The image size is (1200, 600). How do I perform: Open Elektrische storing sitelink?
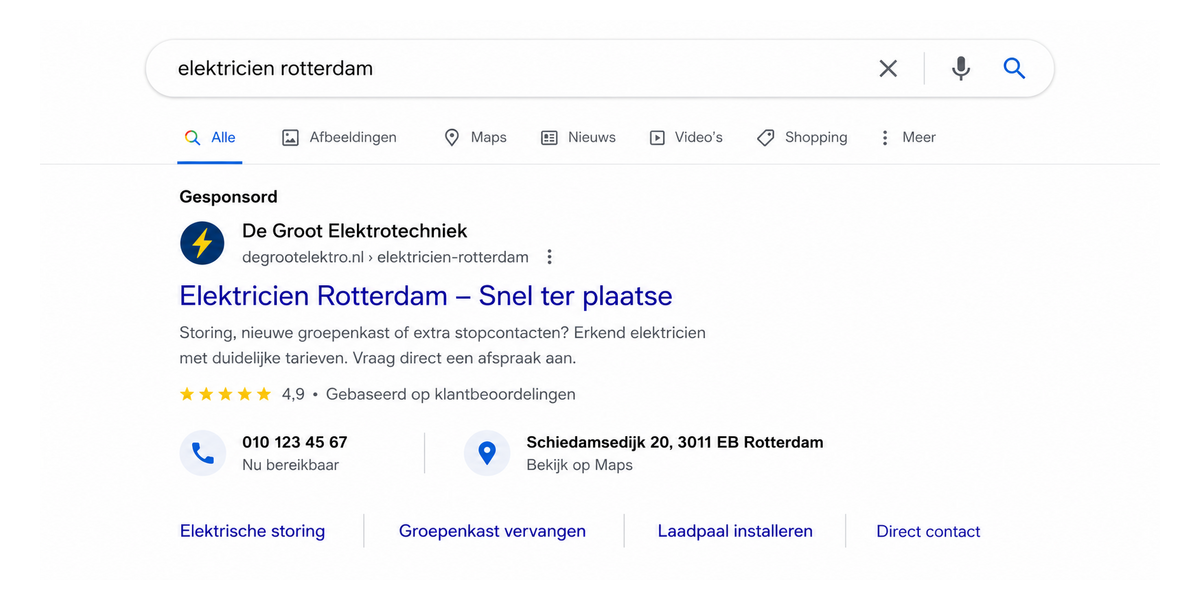[x=252, y=531]
